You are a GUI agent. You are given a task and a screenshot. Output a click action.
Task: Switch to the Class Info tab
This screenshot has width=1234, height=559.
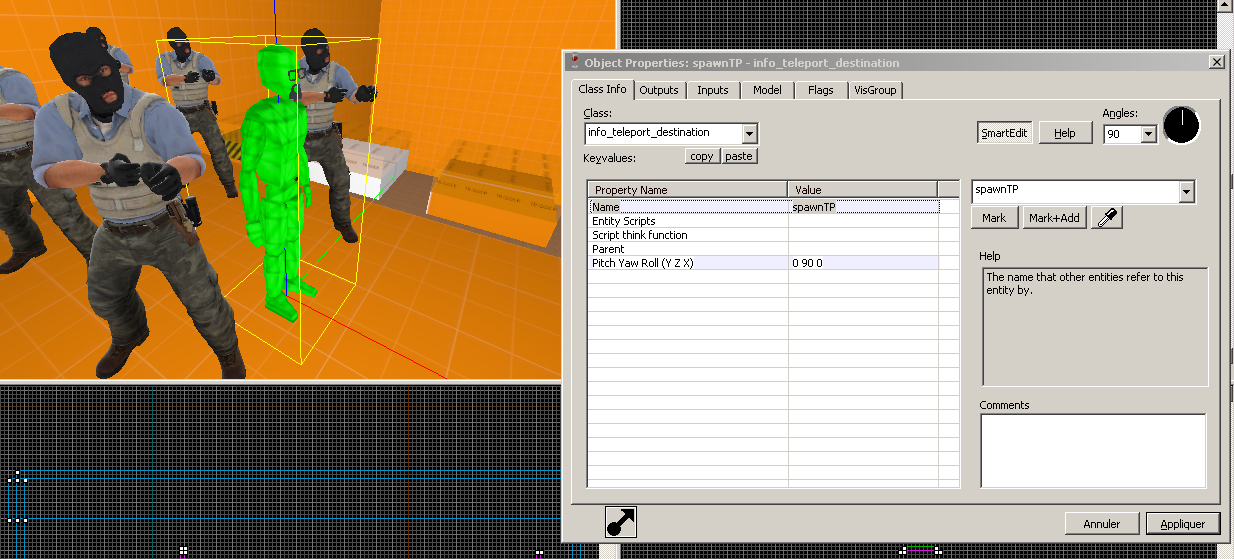pyautogui.click(x=602, y=89)
